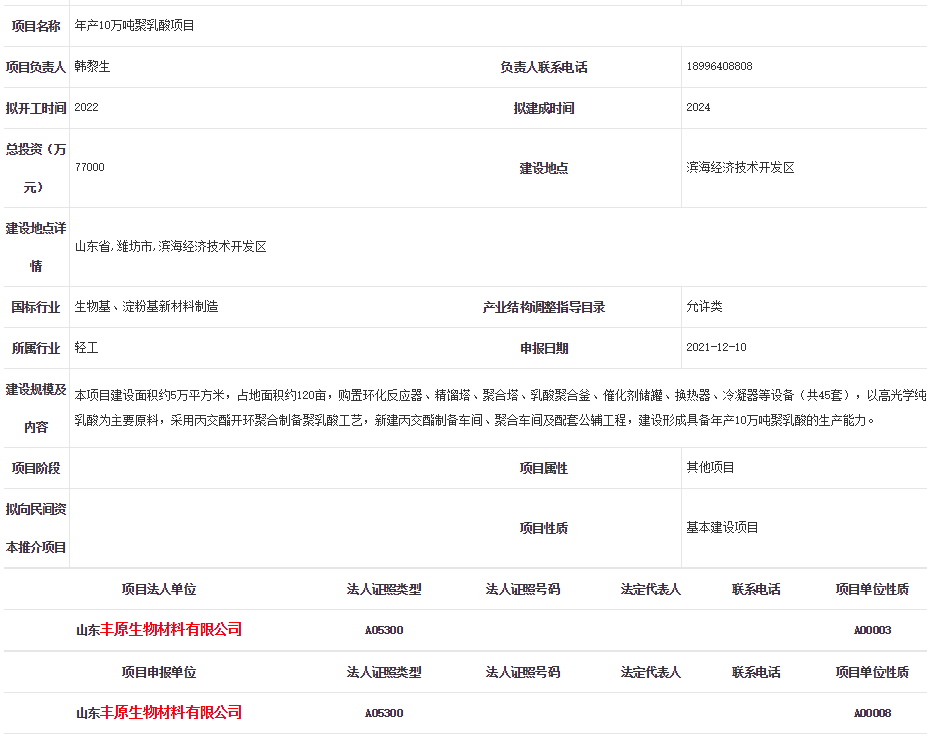Click planned start year 2022
This screenshot has width=927, height=735.
[86, 107]
